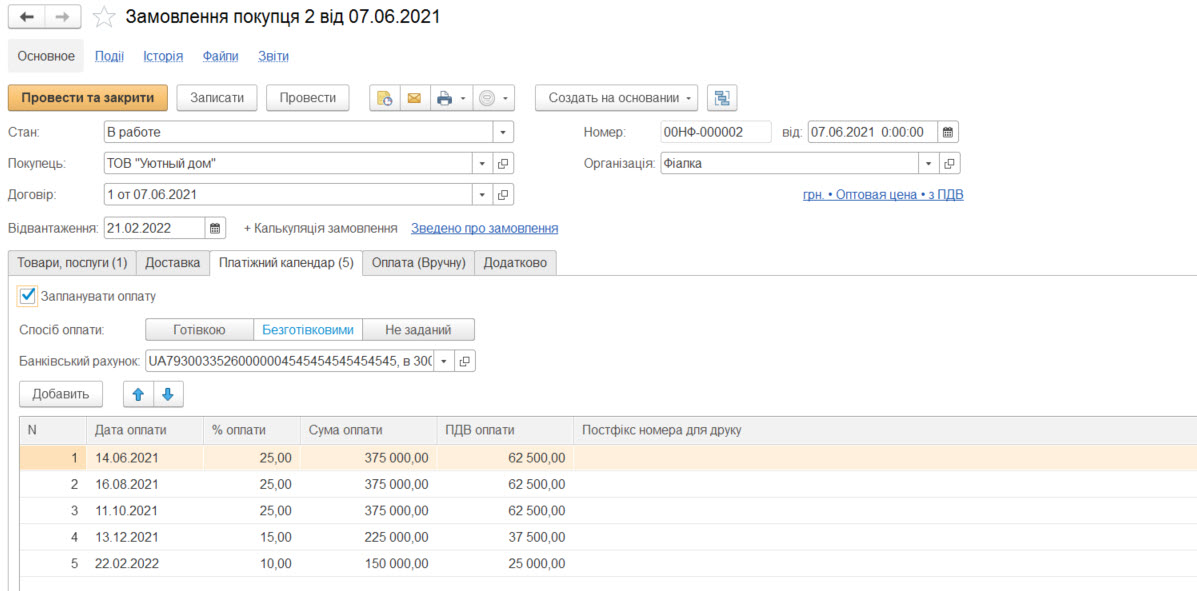Image resolution: width=1197 pixels, height=591 pixels.
Task: Open calendar picker for Відвантаження date
Action: pos(216,228)
